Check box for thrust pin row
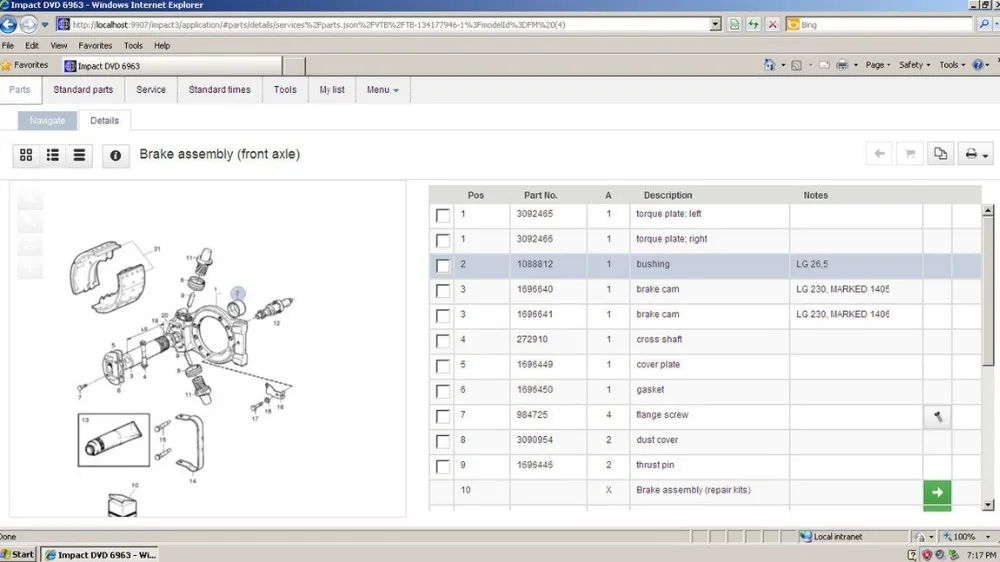 [443, 466]
